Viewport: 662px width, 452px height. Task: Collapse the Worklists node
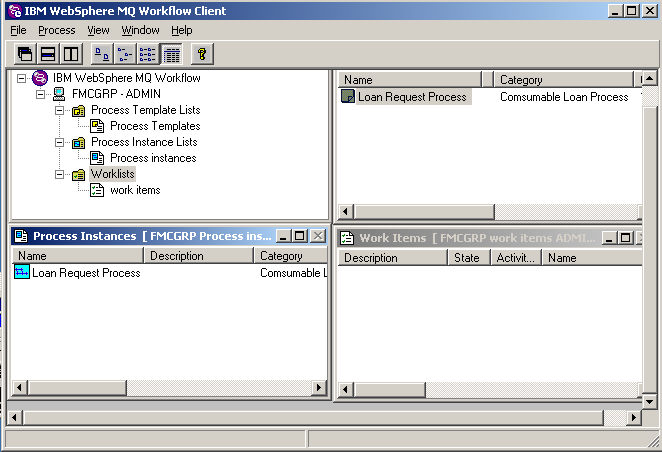pyautogui.click(x=60, y=174)
